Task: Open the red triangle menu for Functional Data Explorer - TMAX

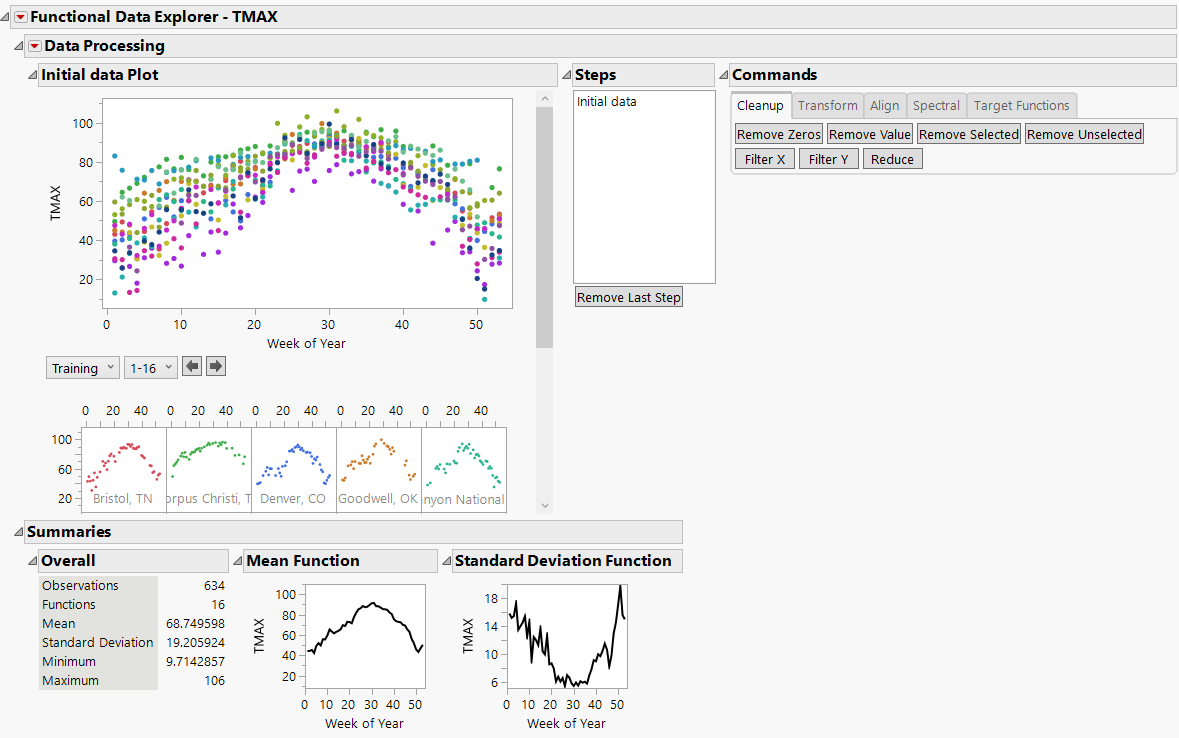Action: [x=19, y=16]
